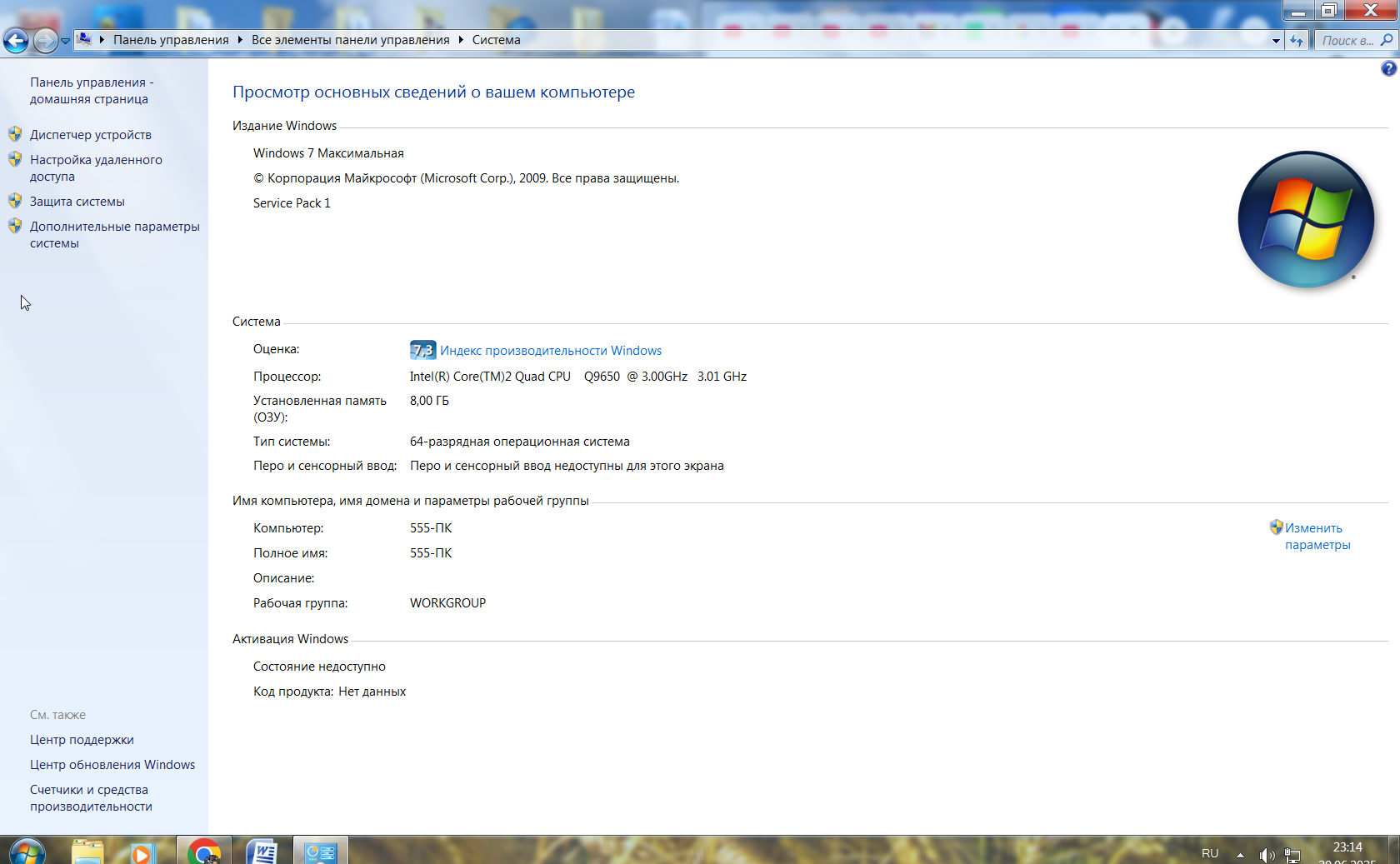The width and height of the screenshot is (1400, 864).
Task: Click Service Pack 1 text
Action: (x=292, y=203)
